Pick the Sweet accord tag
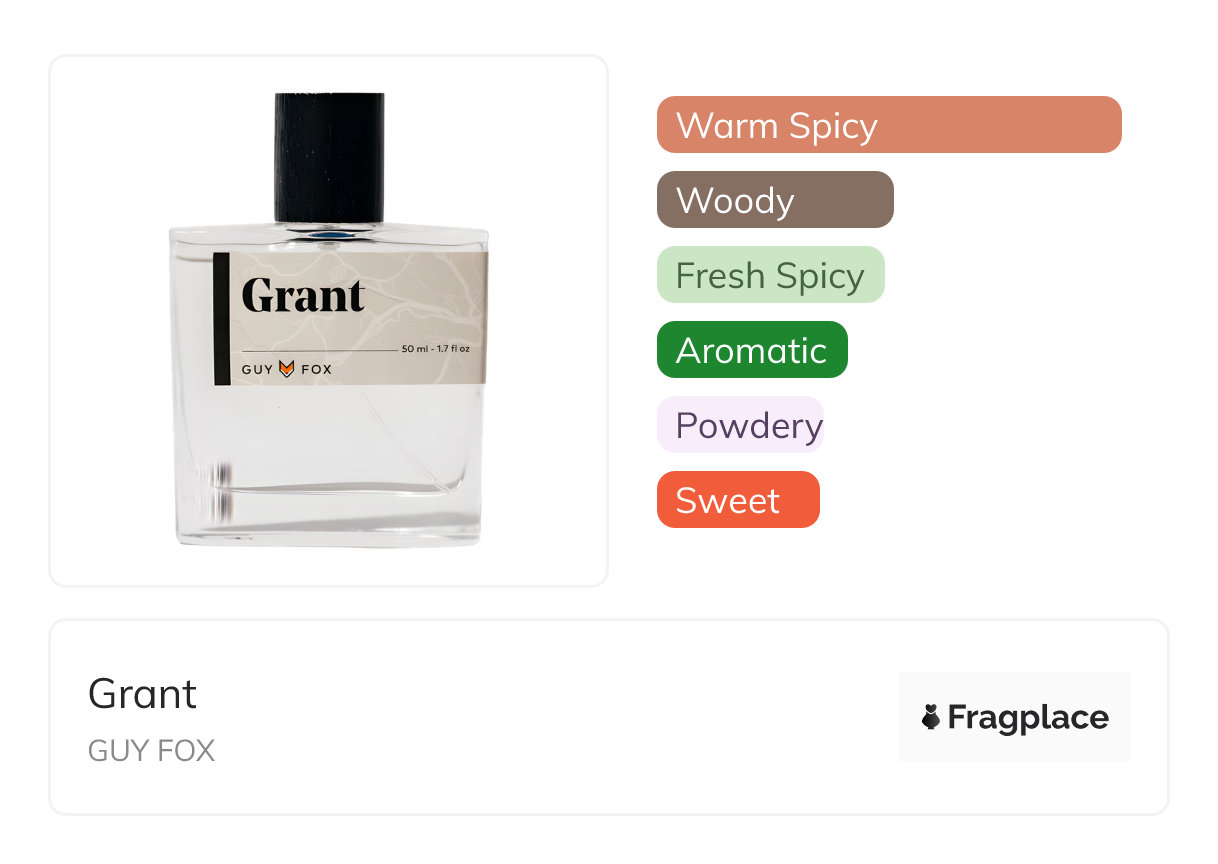Screen dimensions: 1218x864 [738, 500]
